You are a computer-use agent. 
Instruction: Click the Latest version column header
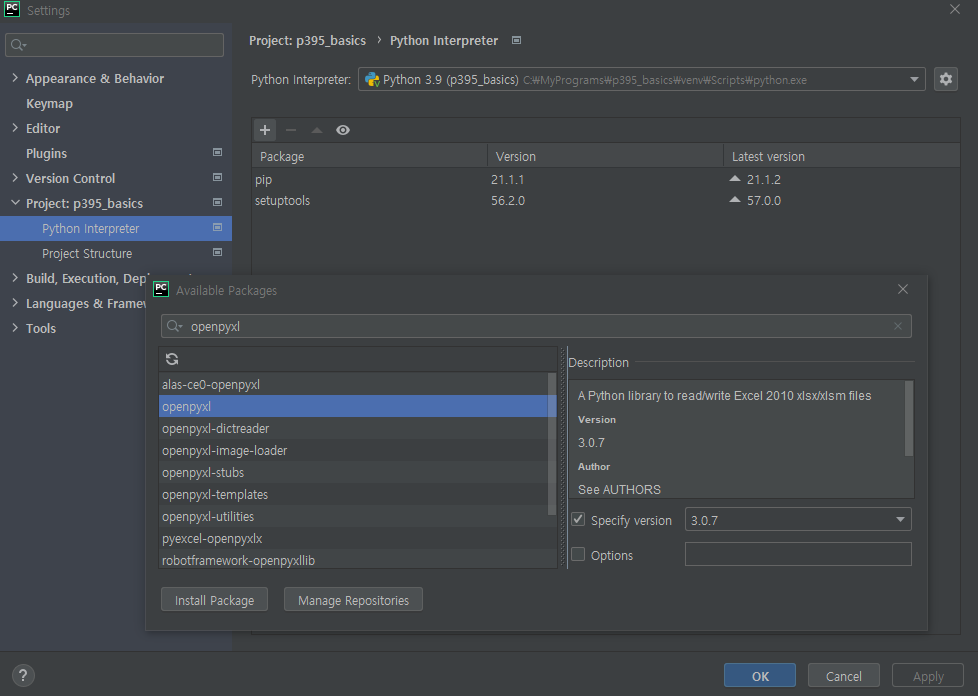coord(841,156)
